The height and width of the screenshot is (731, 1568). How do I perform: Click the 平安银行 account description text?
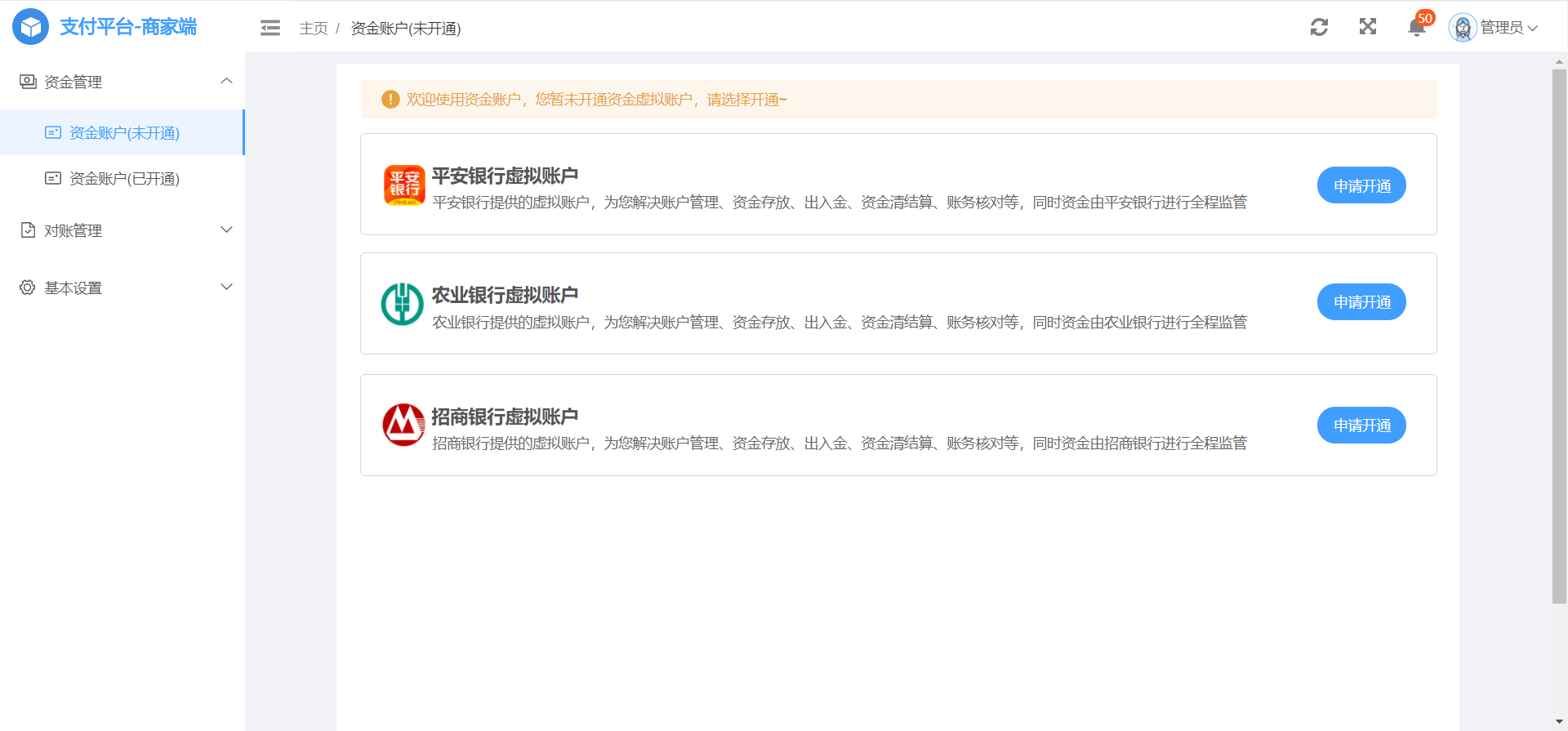pos(840,203)
